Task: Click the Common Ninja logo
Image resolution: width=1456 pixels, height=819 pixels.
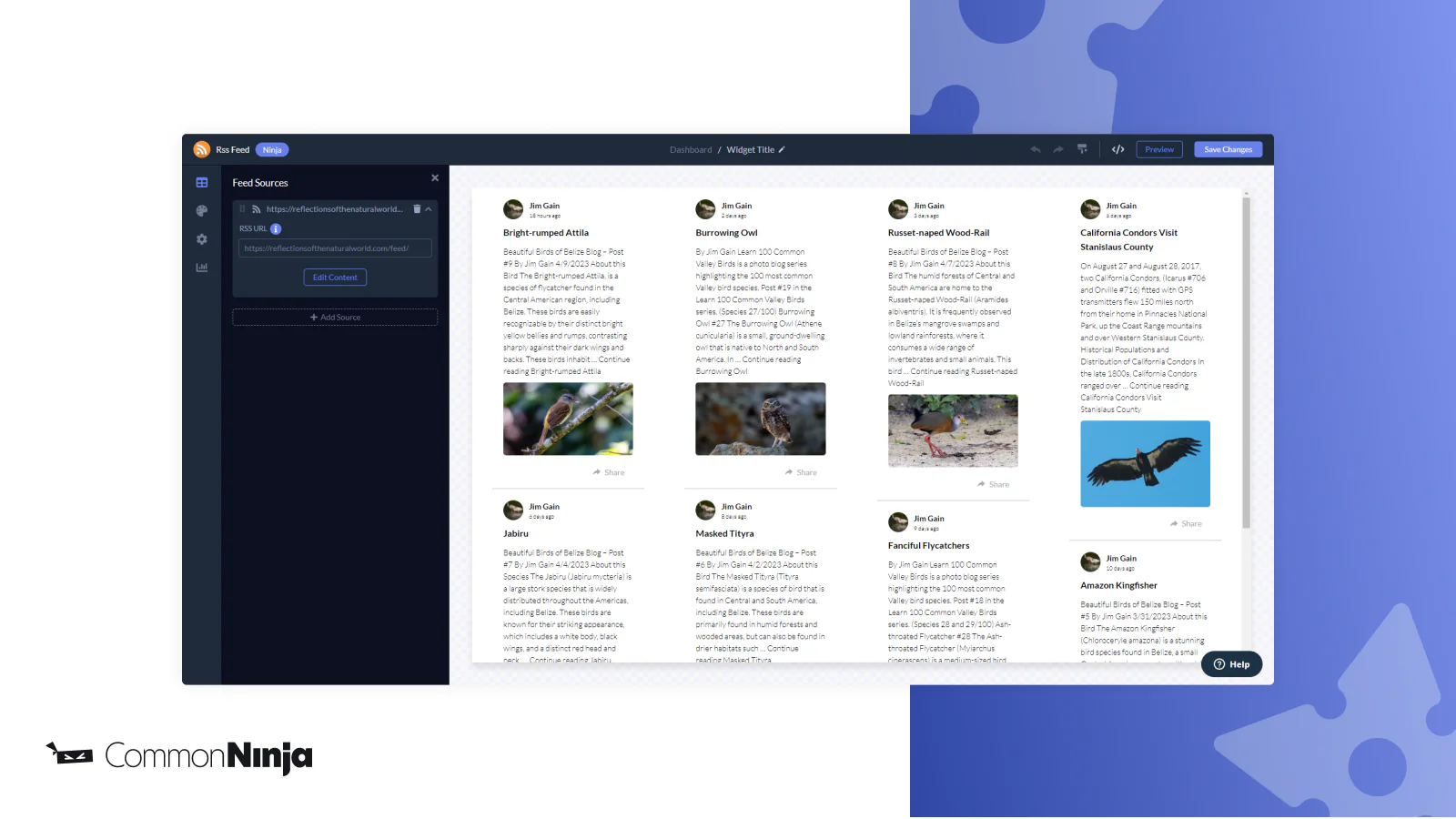Action: 179,755
